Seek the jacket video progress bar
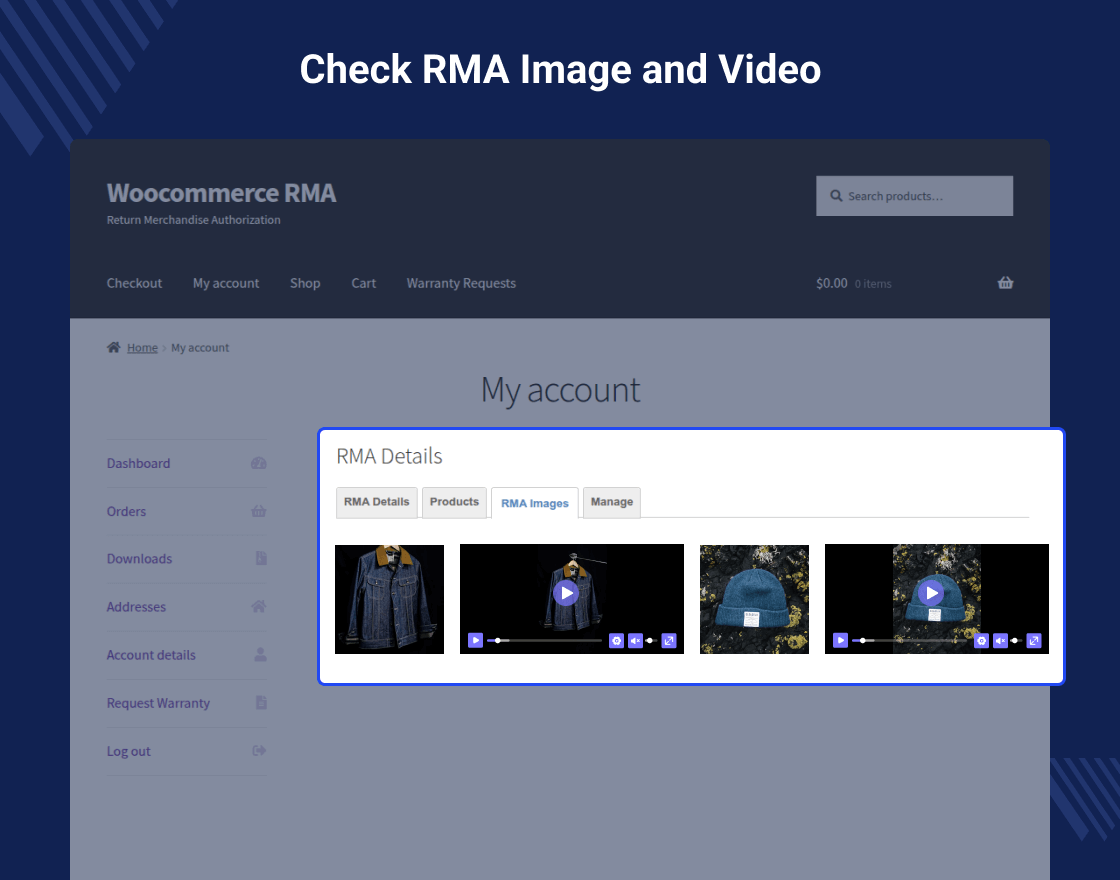The height and width of the screenshot is (880, 1120). (545, 641)
